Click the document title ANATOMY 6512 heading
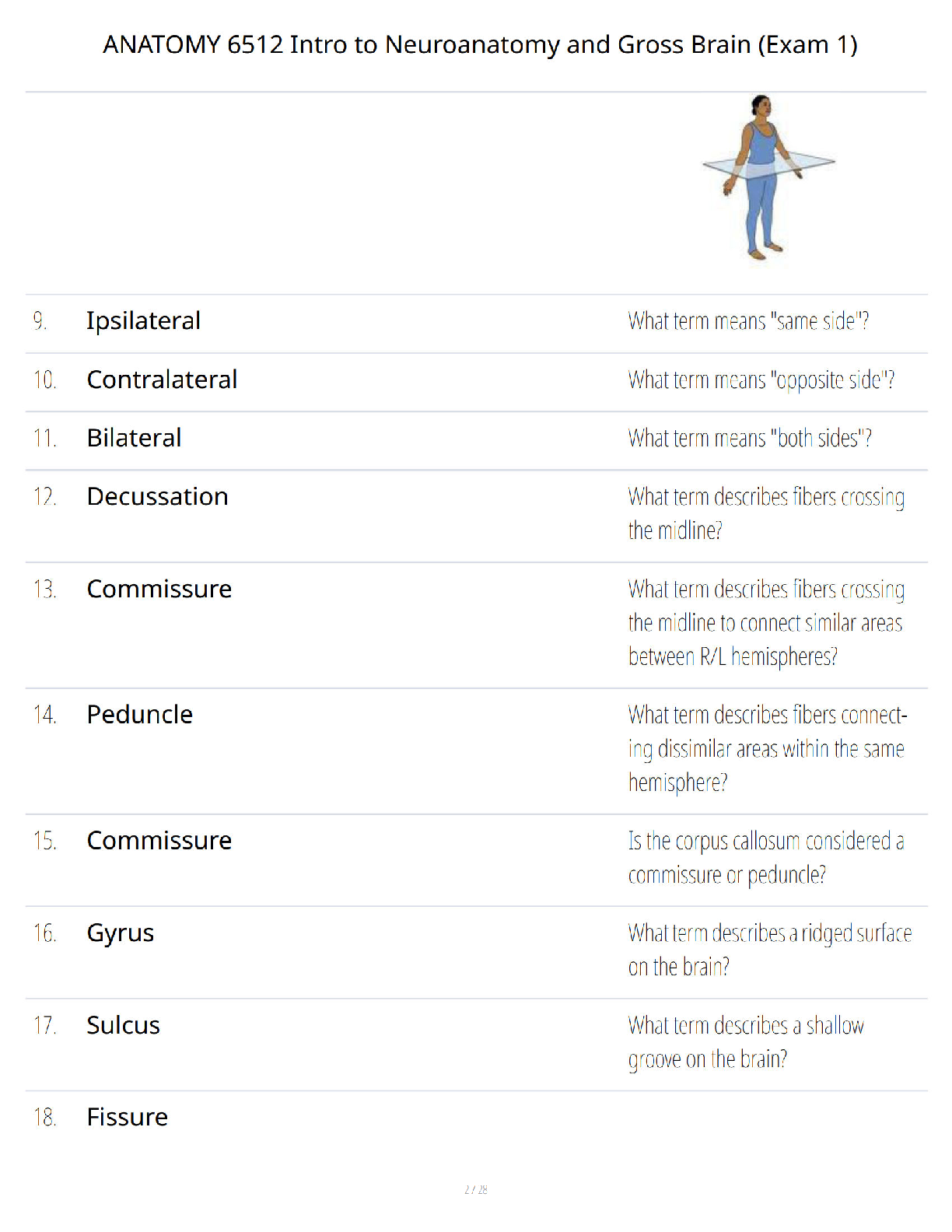The height and width of the screenshot is (1232, 952). pyautogui.click(x=480, y=44)
